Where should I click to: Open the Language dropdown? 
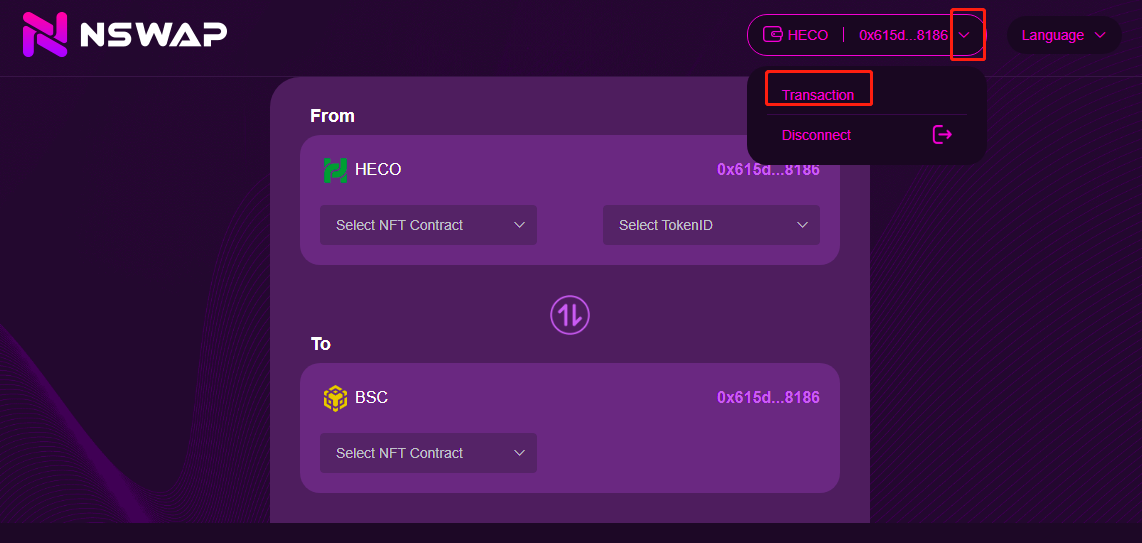[1064, 35]
